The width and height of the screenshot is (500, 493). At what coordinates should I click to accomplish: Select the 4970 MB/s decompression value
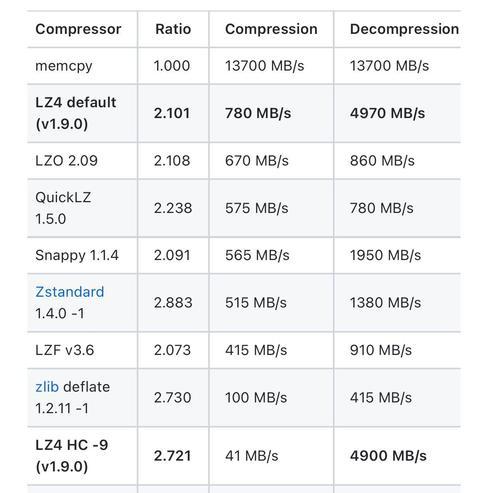tap(387, 113)
